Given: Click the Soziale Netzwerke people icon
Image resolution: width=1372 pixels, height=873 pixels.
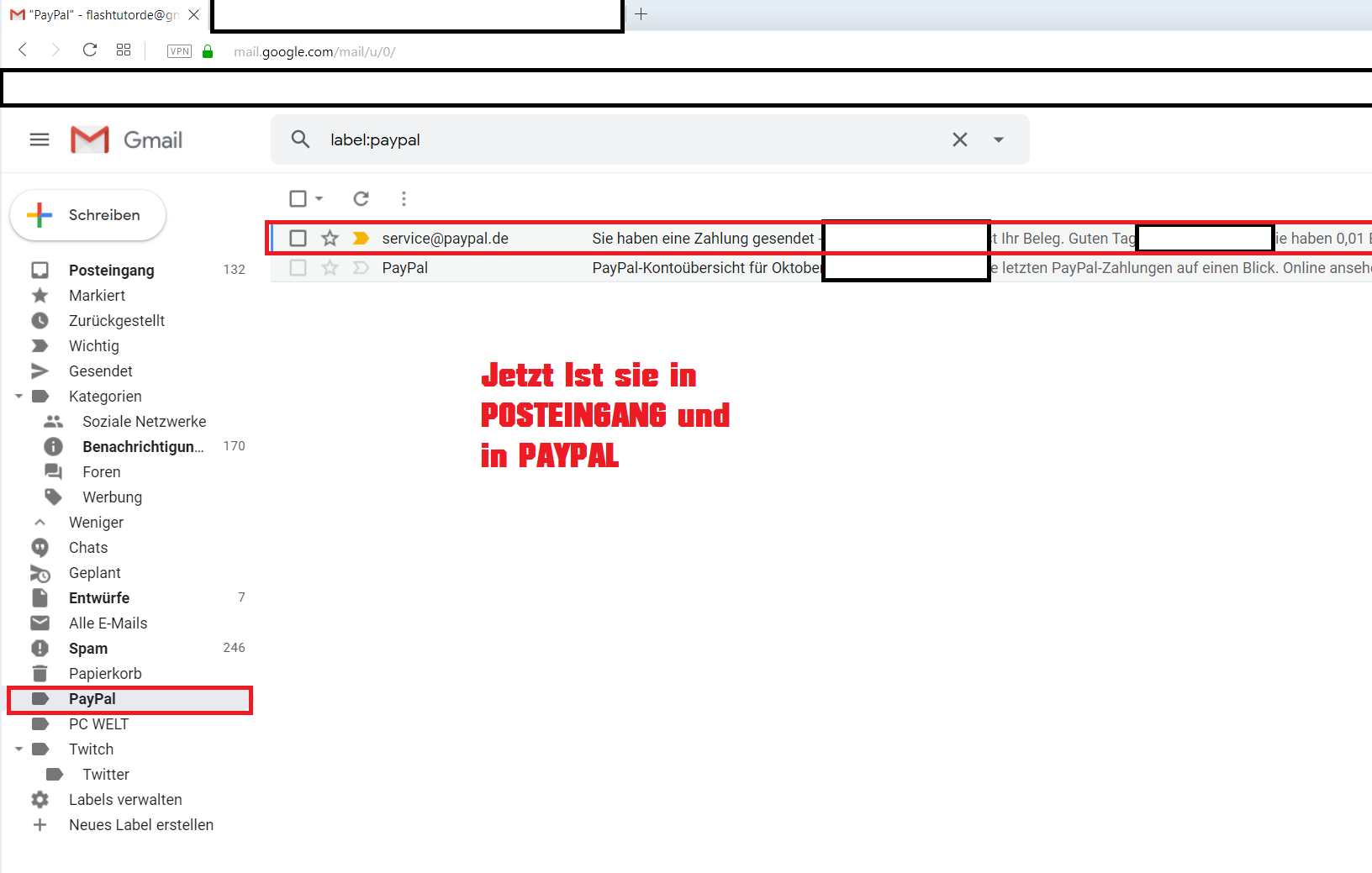Looking at the screenshot, I should click(53, 421).
